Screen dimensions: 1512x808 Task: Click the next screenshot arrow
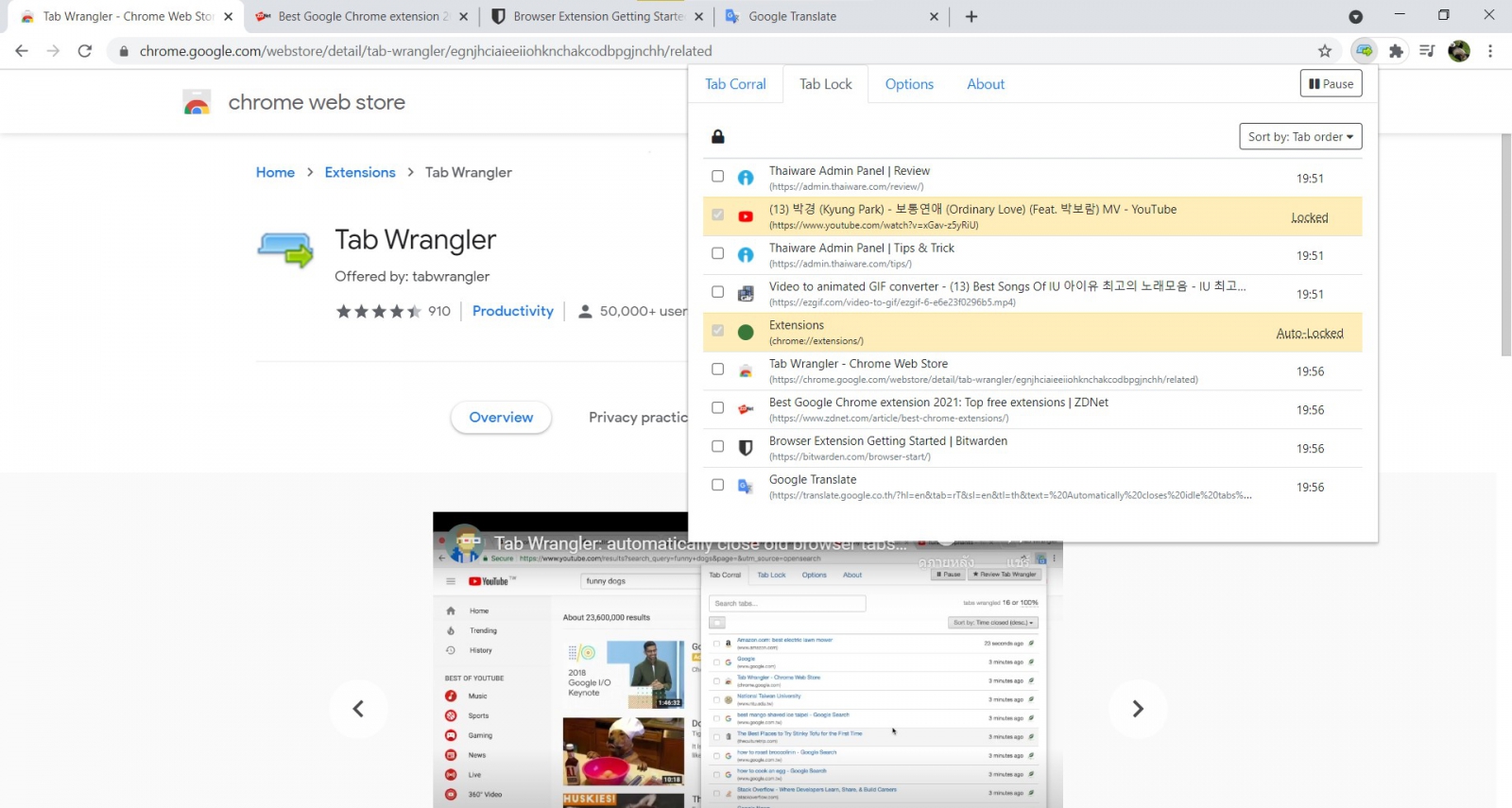[1138, 709]
